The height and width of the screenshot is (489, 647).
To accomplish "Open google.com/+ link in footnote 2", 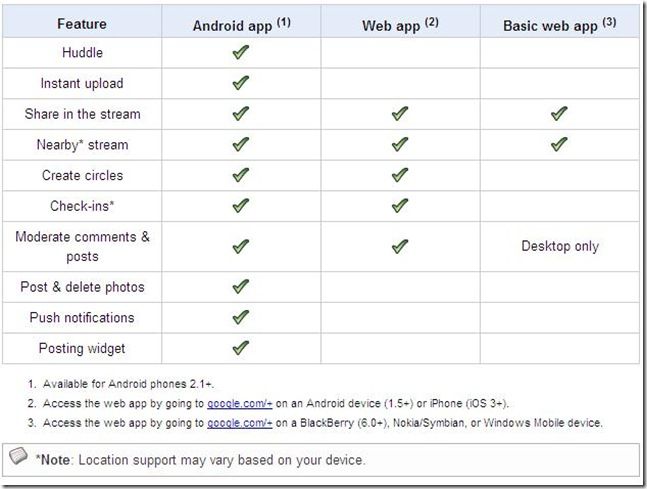I will [x=240, y=403].
